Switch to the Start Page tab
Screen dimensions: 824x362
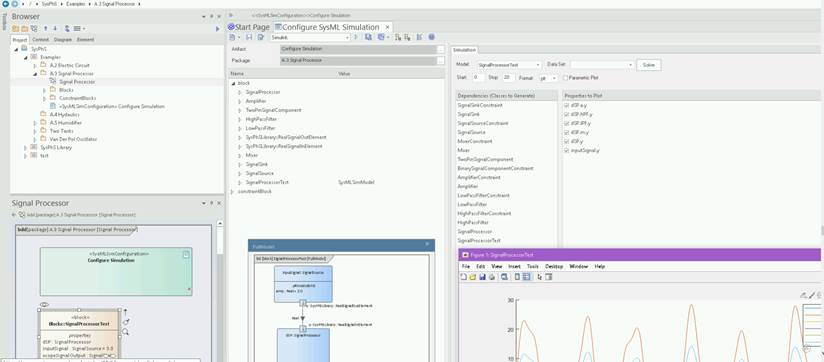pyautogui.click(x=249, y=27)
